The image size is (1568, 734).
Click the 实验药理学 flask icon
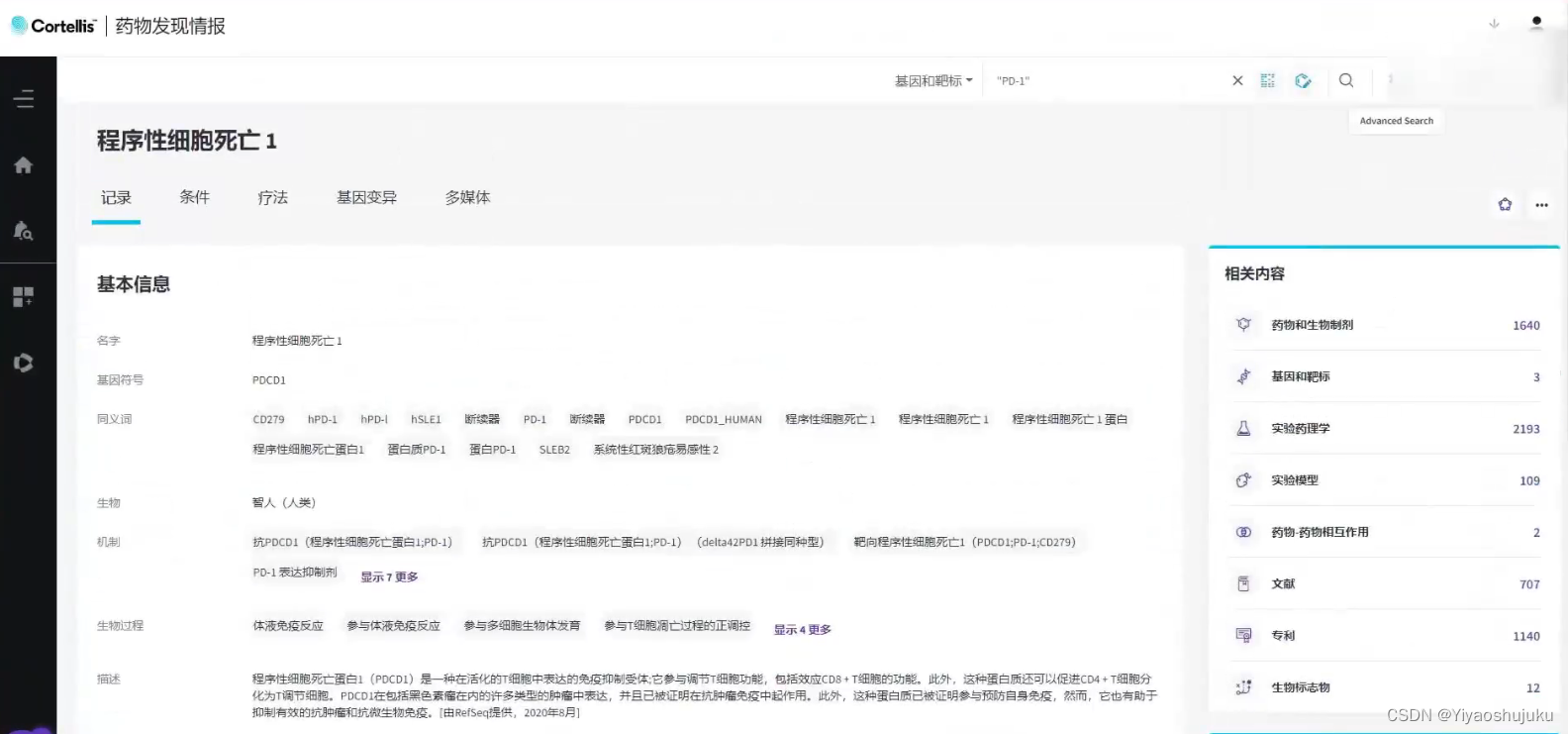1244,428
